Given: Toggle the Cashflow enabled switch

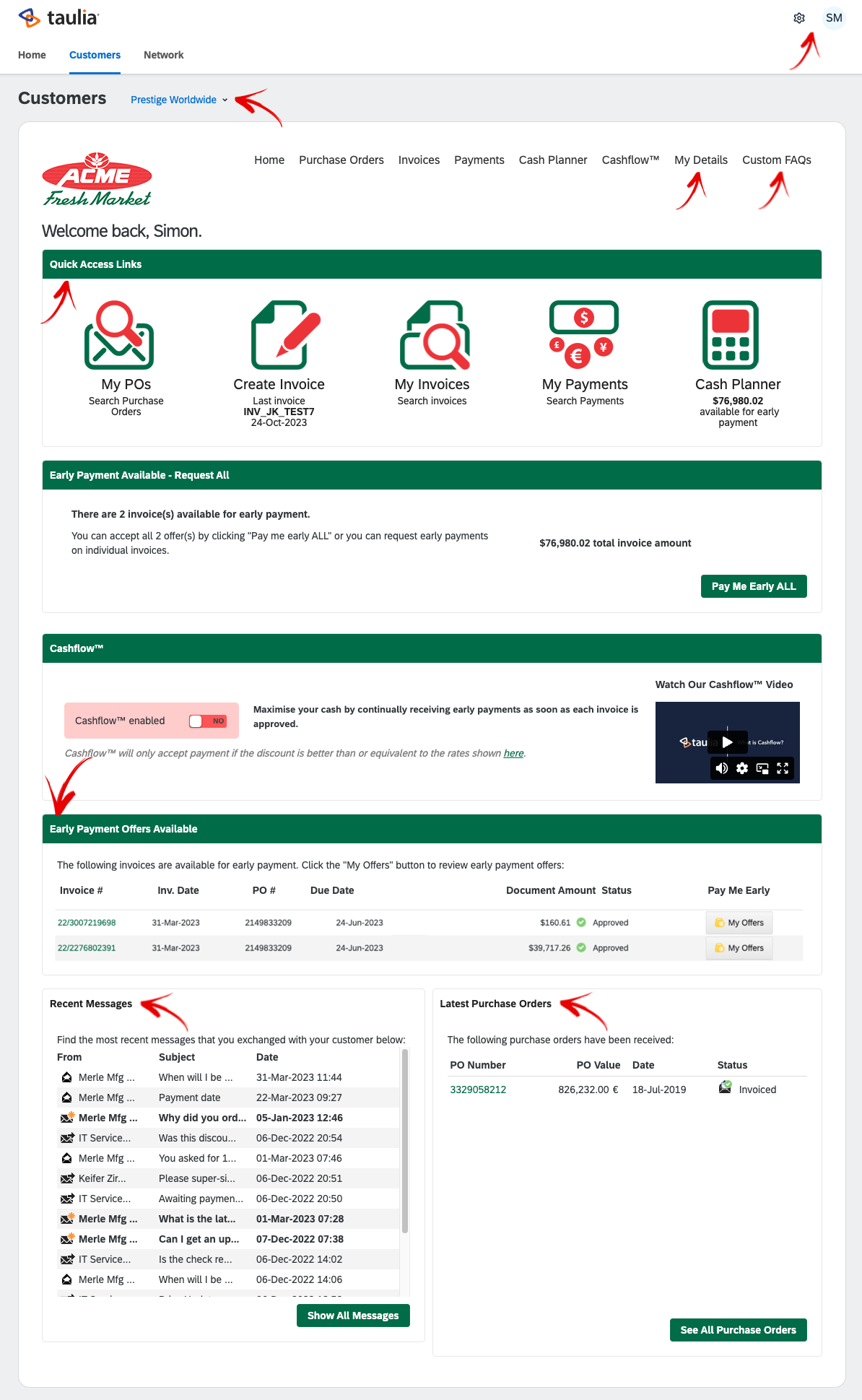Looking at the screenshot, I should 208,721.
